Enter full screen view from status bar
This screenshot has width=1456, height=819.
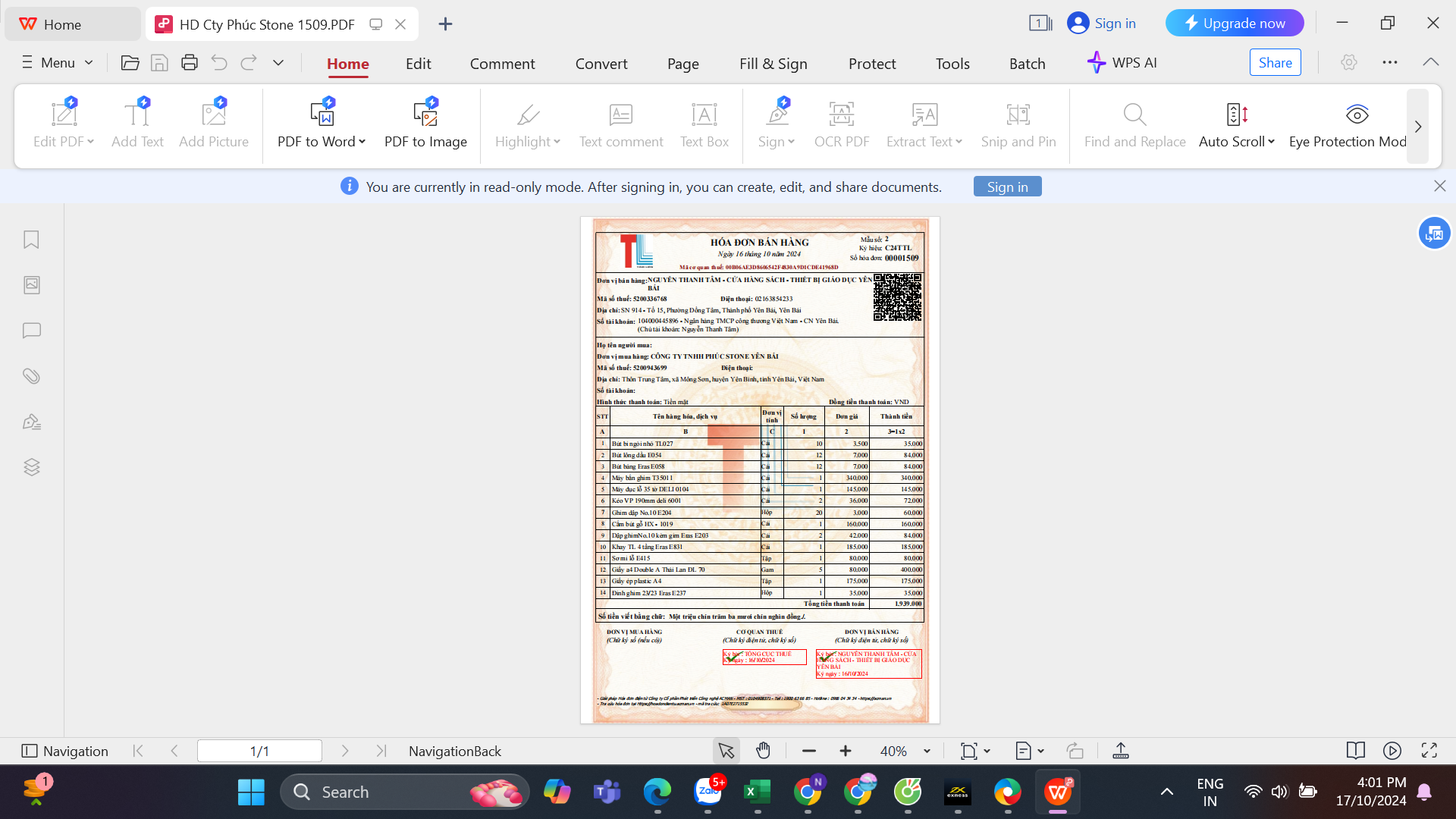coord(1429,751)
